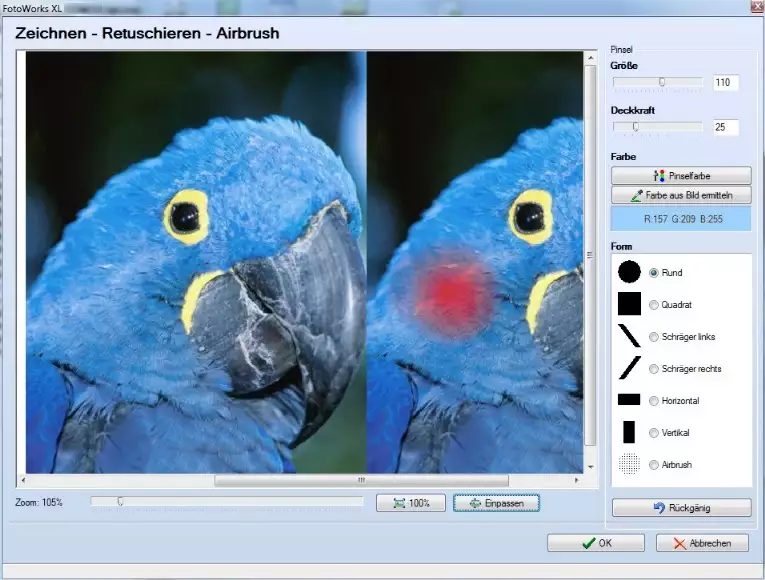Click the black square shape icon
765x580 pixels.
629,304
